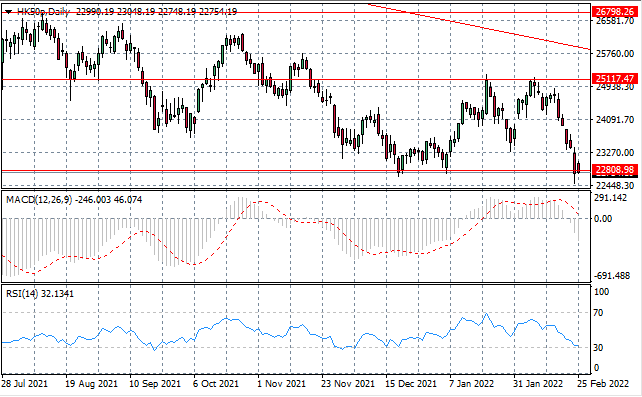Open the chart menu triangle beside HK50p

(x=8, y=12)
